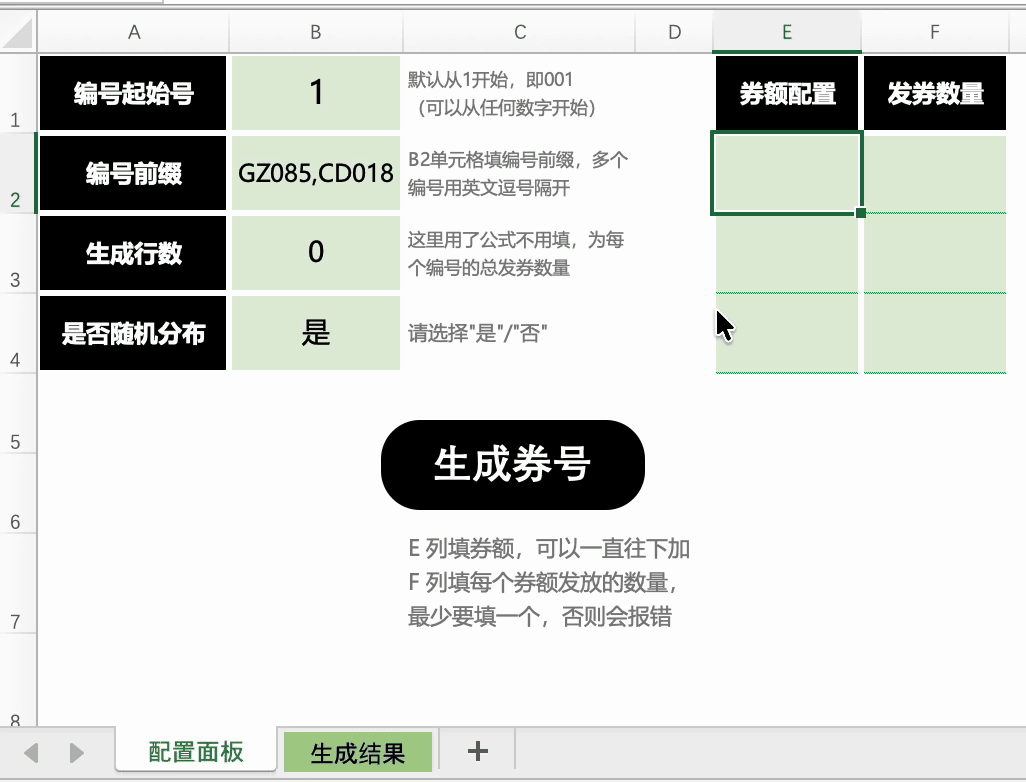The width and height of the screenshot is (1026, 782).
Task: Click the 是否随机分布 label cell
Action: tap(133, 333)
